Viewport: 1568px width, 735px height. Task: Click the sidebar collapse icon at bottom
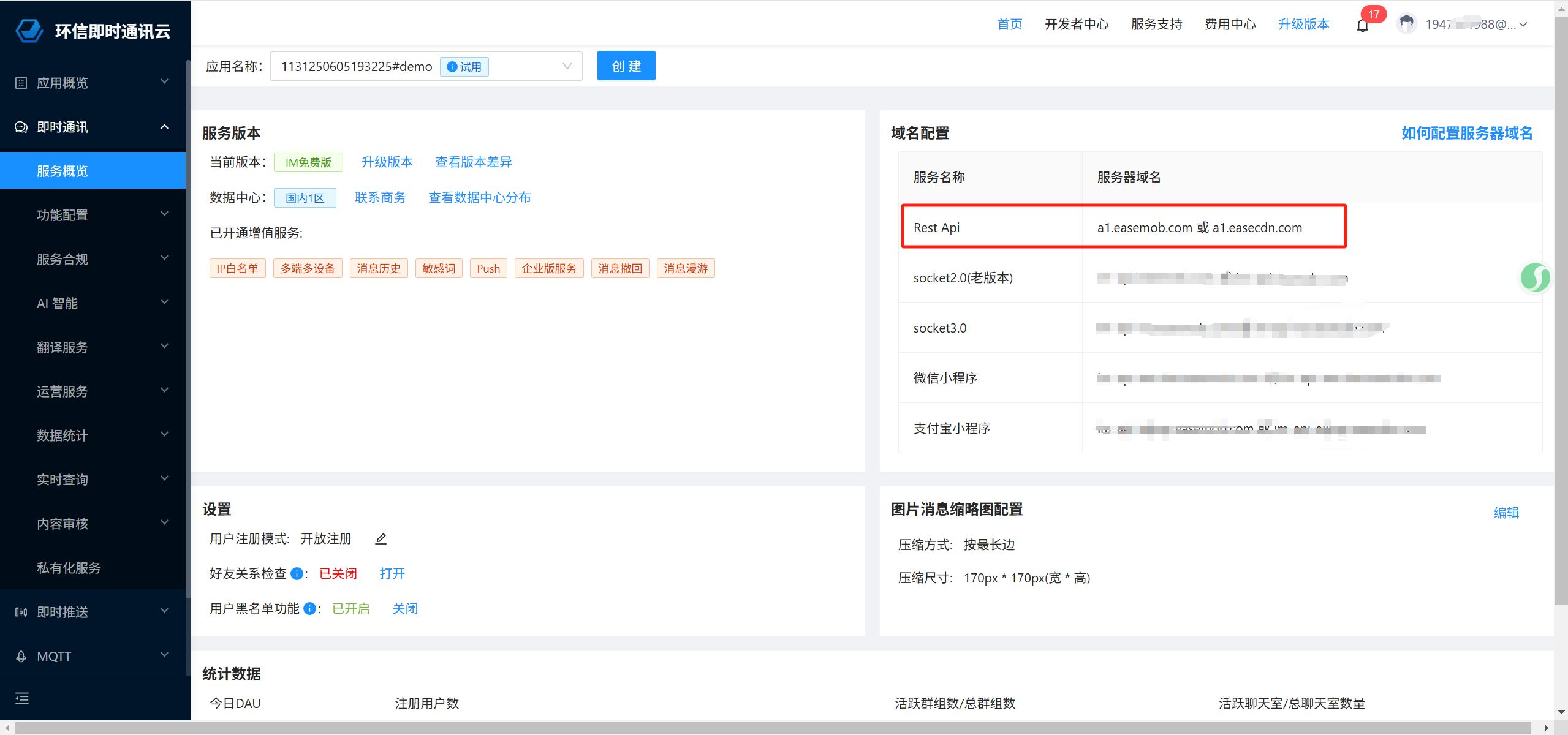pos(22,698)
